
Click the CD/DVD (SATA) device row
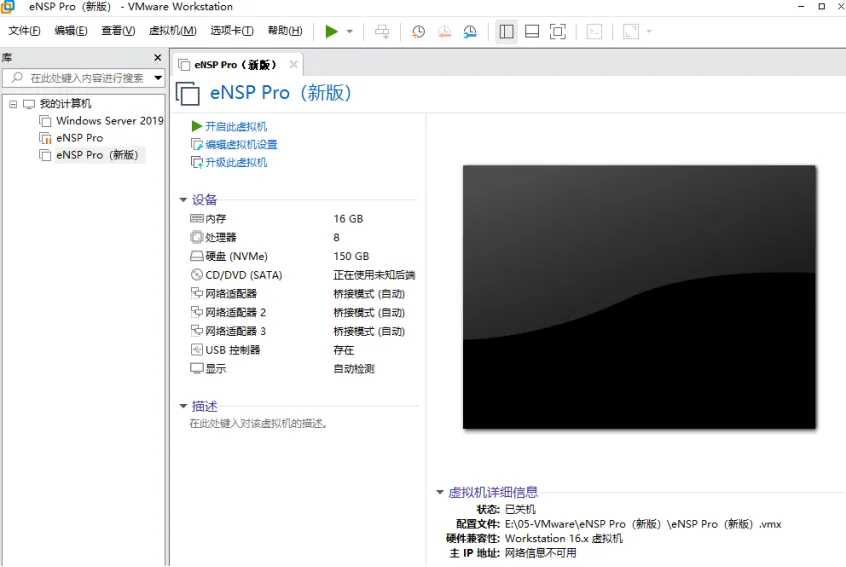click(303, 275)
